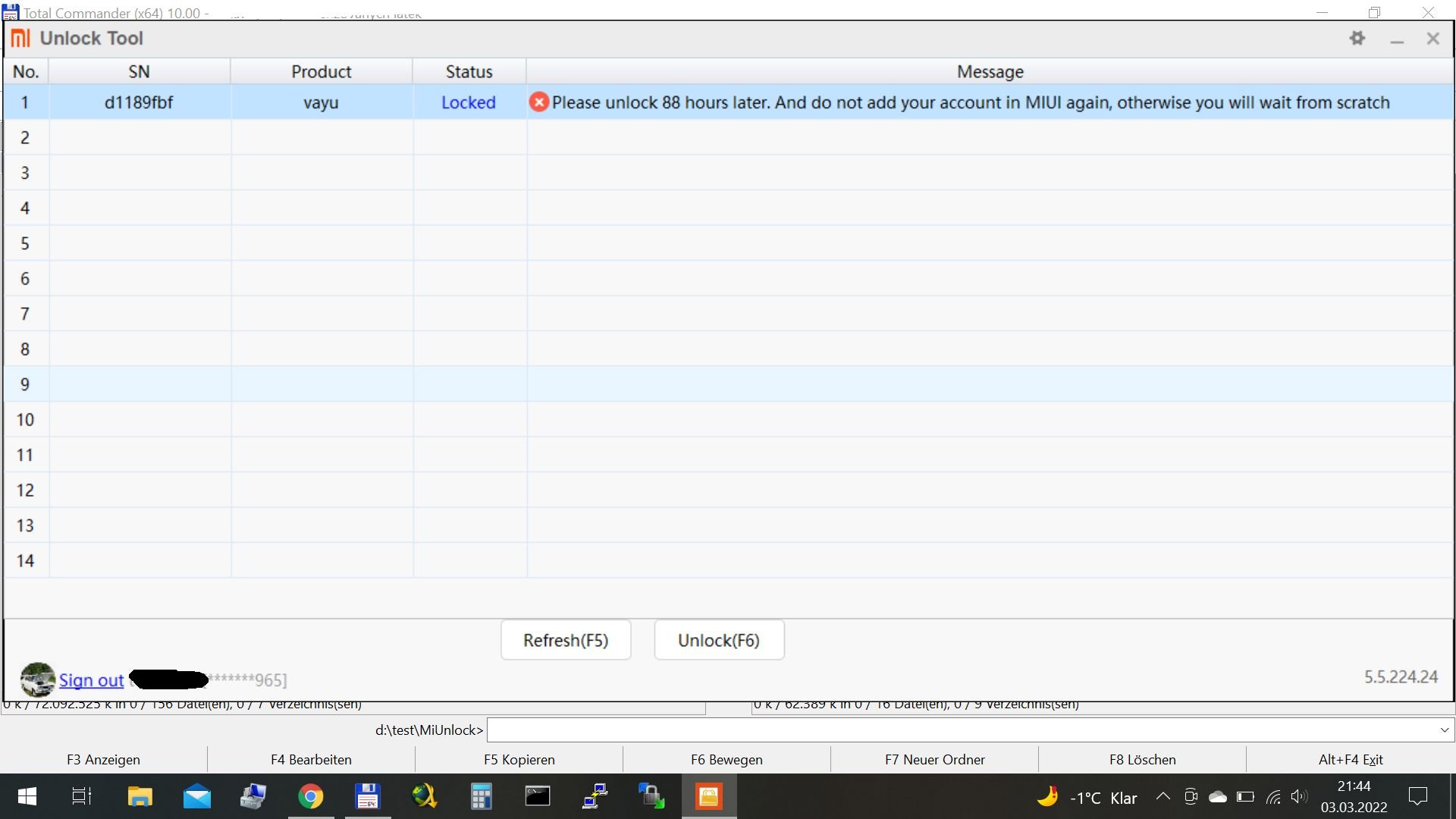This screenshot has height=819, width=1456.
Task: Click the red error icon in message
Action: (x=538, y=102)
